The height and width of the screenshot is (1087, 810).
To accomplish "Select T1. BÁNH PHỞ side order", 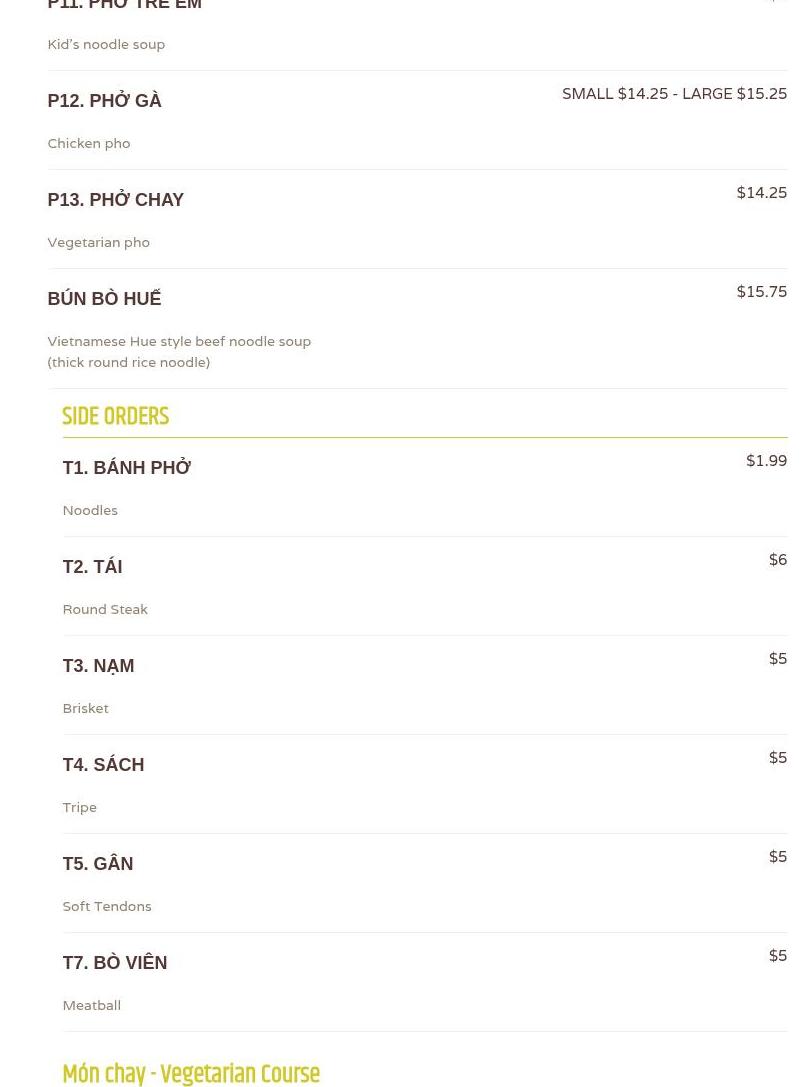I will (126, 468).
